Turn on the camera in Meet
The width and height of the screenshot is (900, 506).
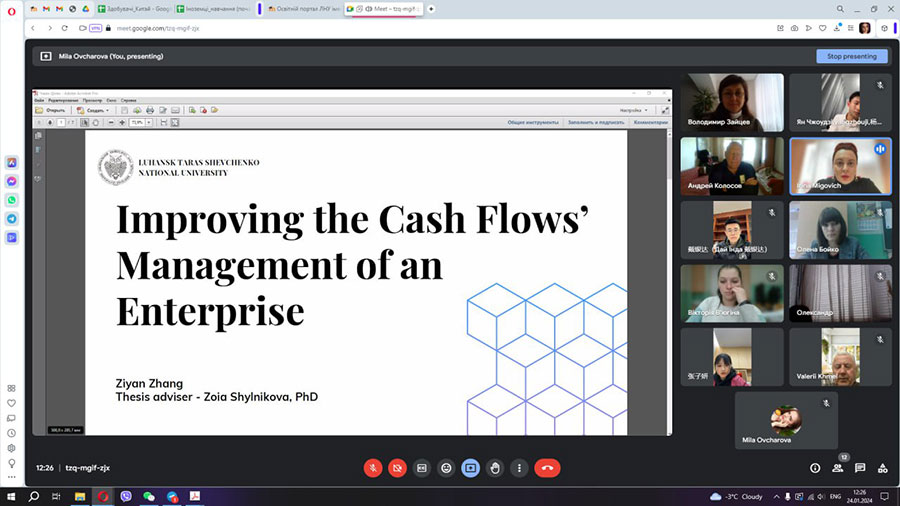tap(397, 467)
